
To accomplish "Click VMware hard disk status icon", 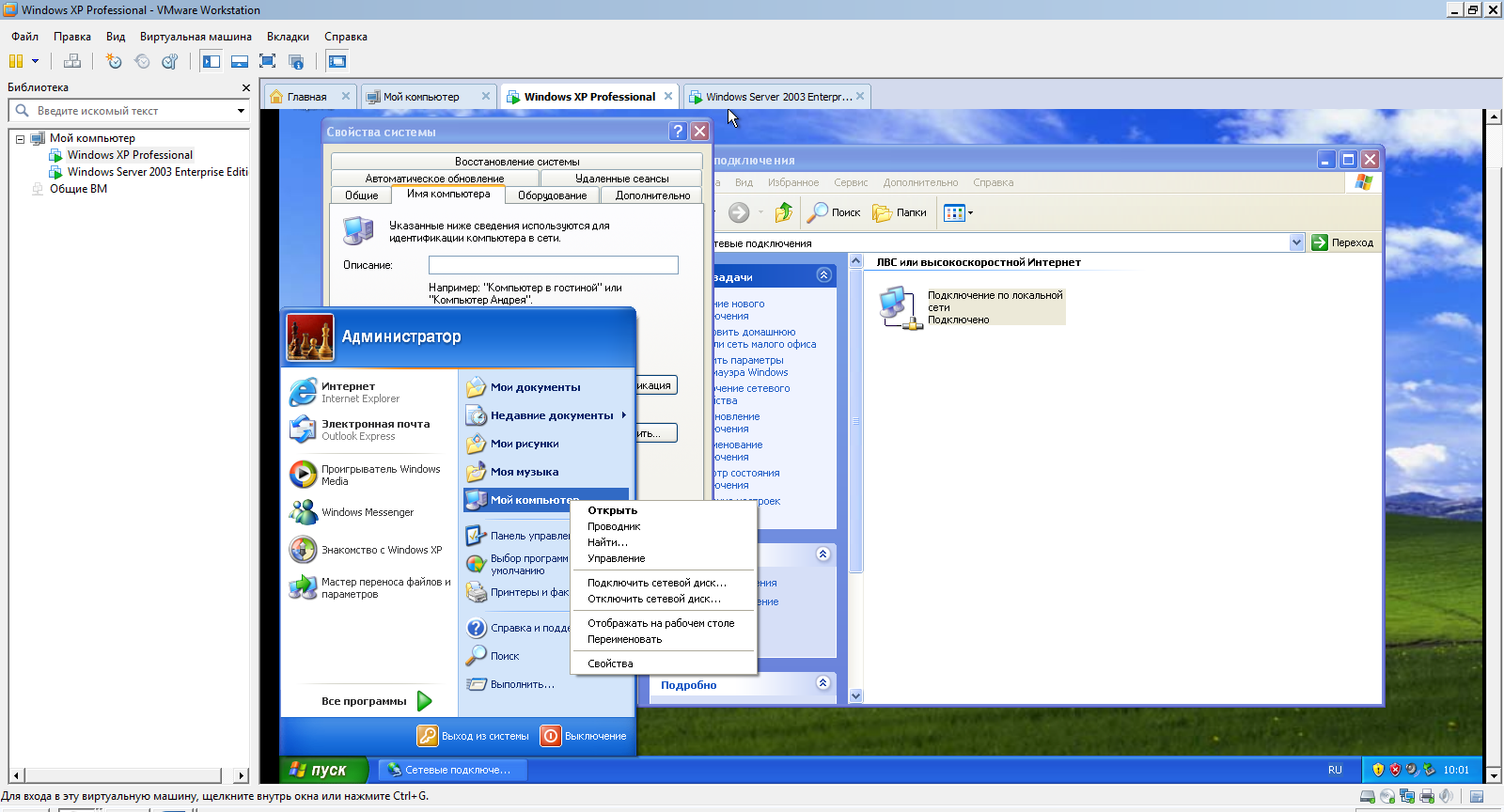I will (1368, 797).
